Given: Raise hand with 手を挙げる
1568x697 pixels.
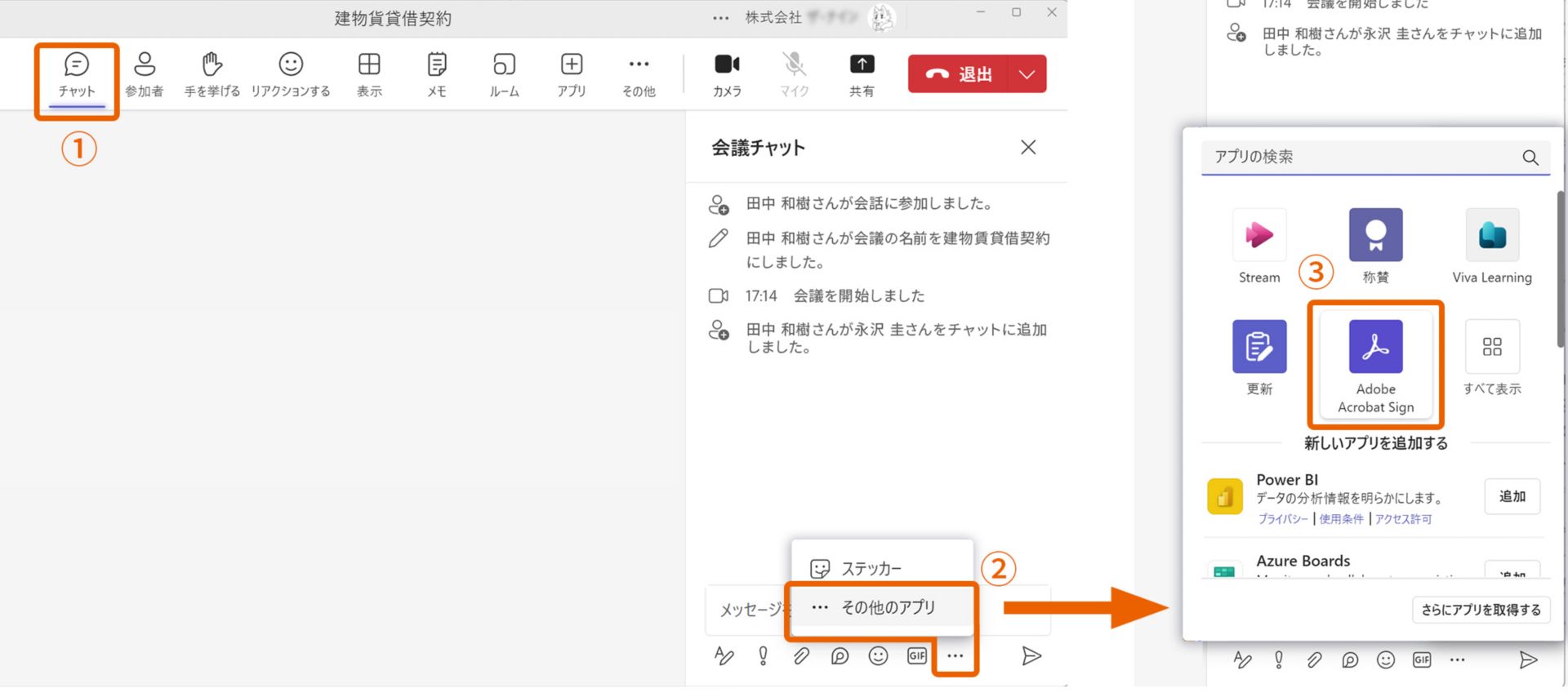Looking at the screenshot, I should point(212,76).
